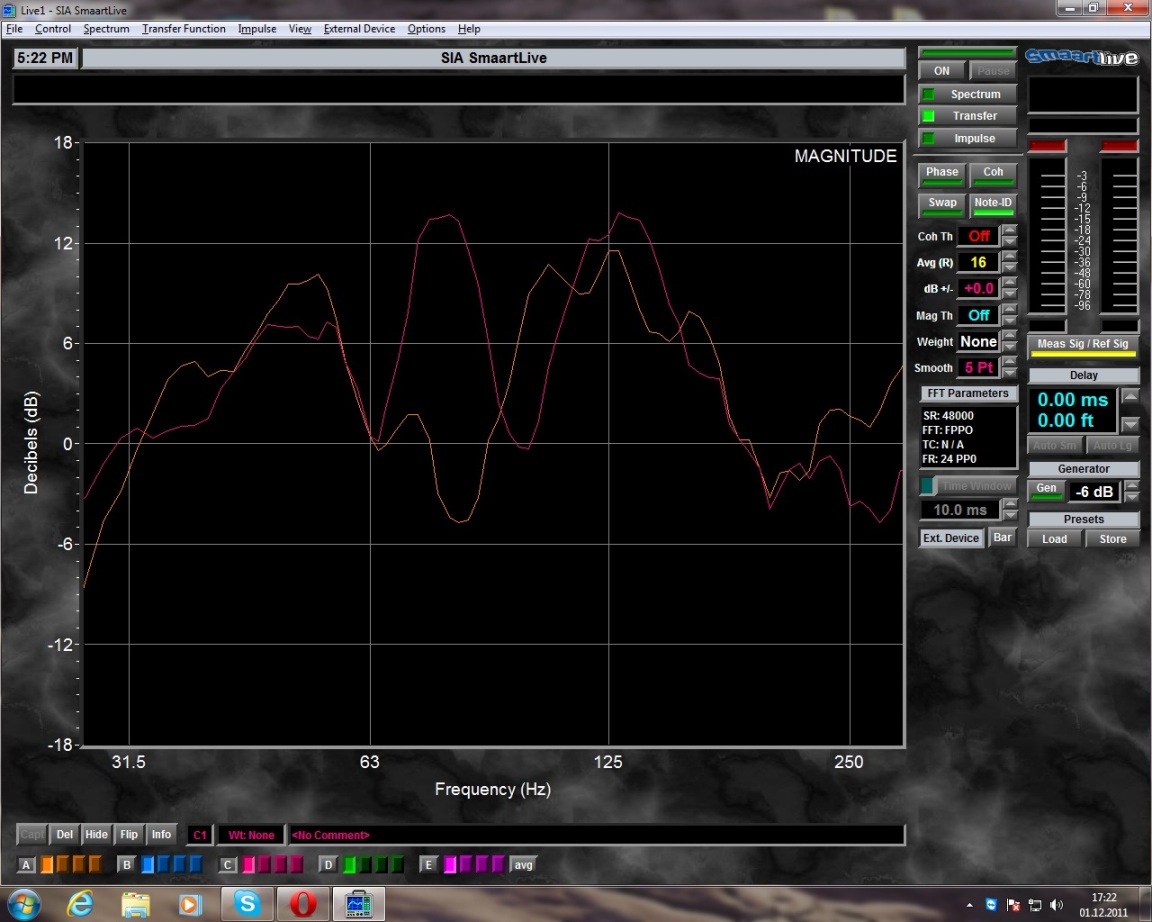Toggle the Phase display
Viewport: 1152px width, 922px height.
pyautogui.click(x=941, y=173)
